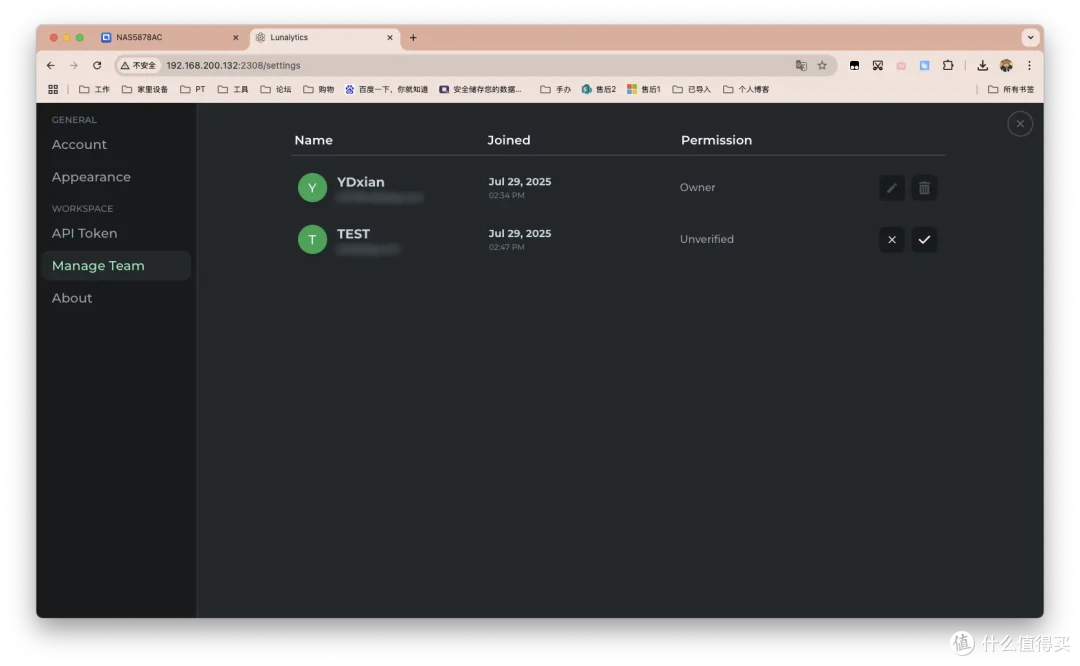Open a new browser tab
Screen dimensions: 1080x666
[413, 38]
